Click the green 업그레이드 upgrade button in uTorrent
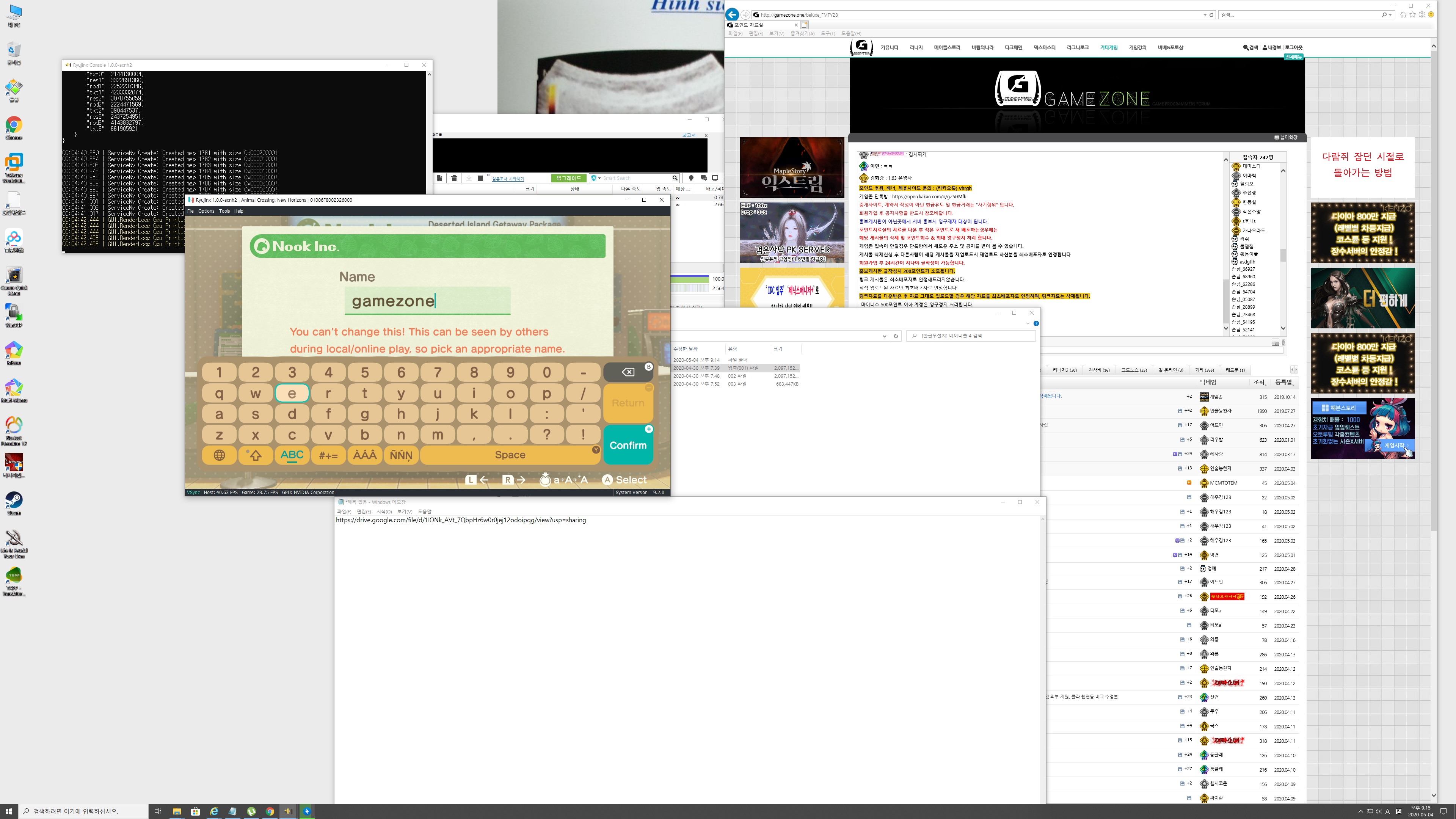 point(569,178)
